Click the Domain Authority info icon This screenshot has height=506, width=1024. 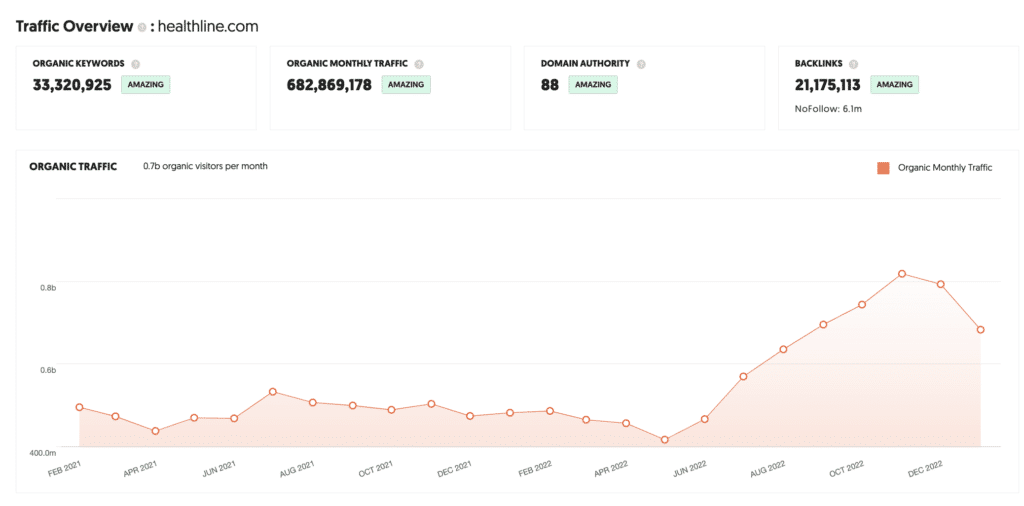[641, 64]
